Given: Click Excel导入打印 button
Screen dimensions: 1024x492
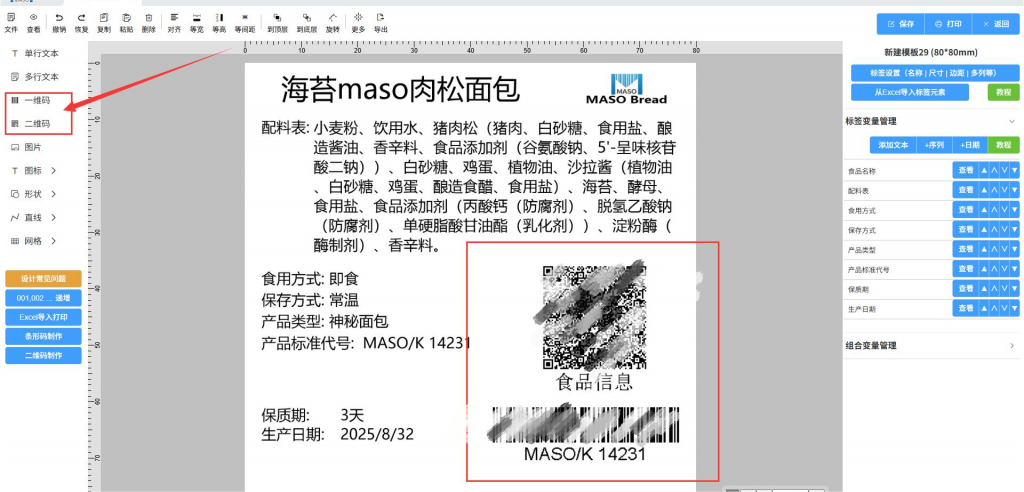Looking at the screenshot, I should click(x=43, y=318).
